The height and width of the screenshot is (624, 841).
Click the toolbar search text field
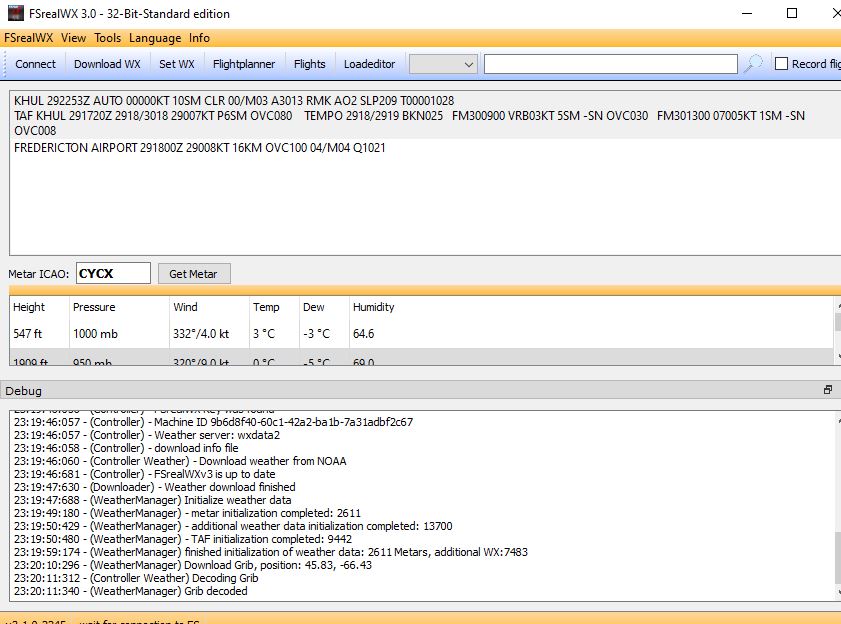point(611,64)
